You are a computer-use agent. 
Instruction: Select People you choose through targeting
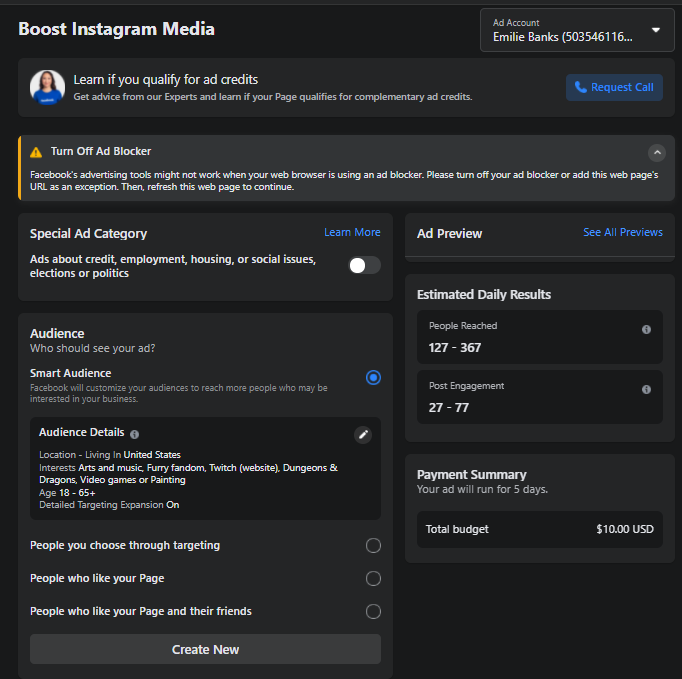point(373,545)
